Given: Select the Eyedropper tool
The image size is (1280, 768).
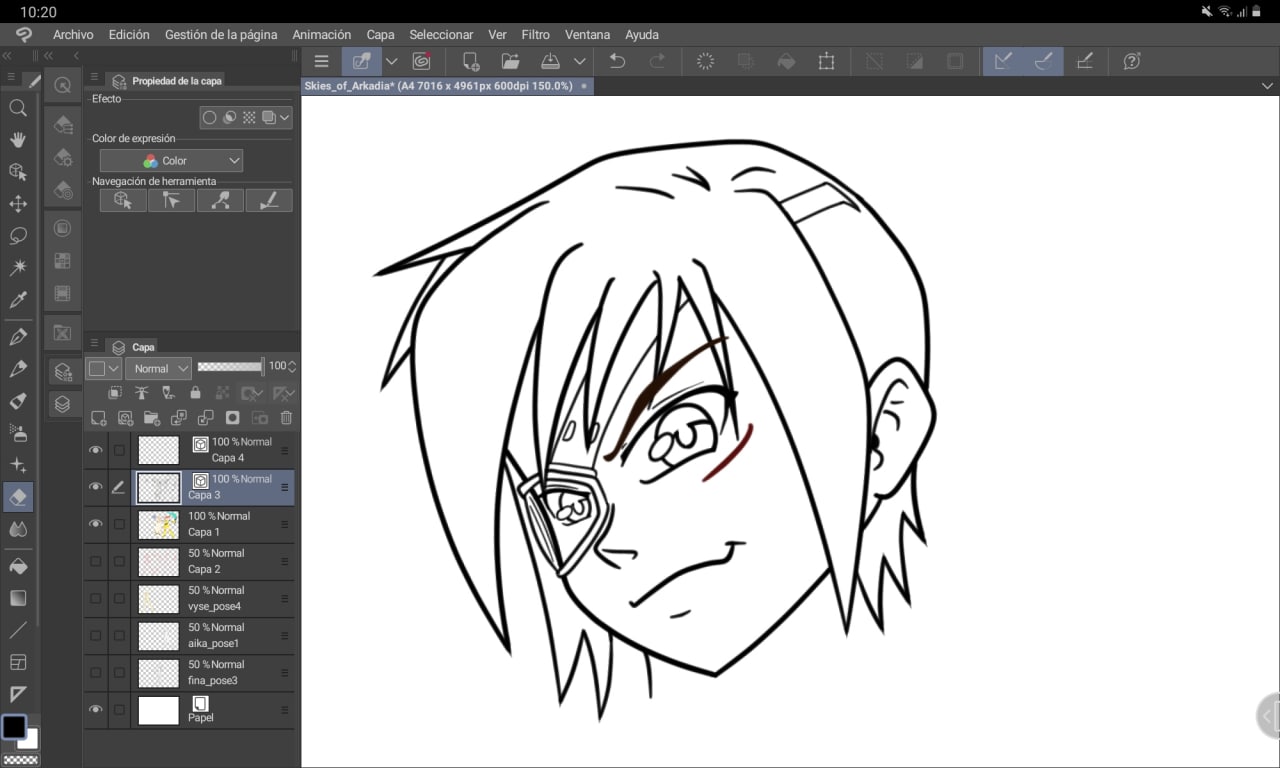Looking at the screenshot, I should (18, 300).
